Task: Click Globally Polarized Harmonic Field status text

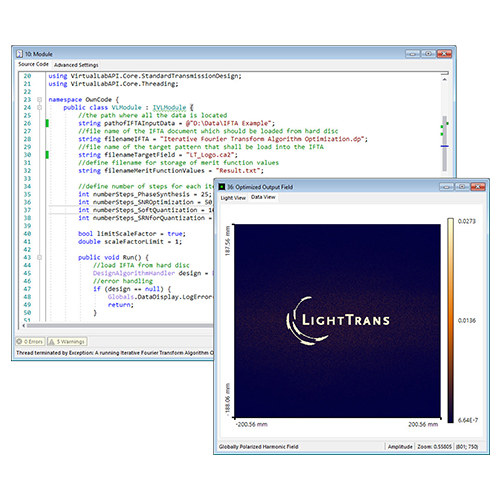Action: [x=258, y=447]
